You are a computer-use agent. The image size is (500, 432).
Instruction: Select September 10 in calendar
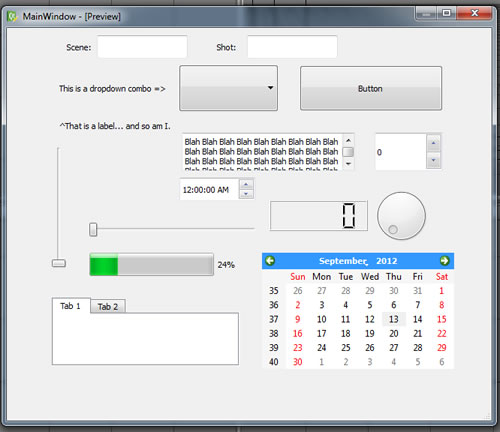pos(322,319)
